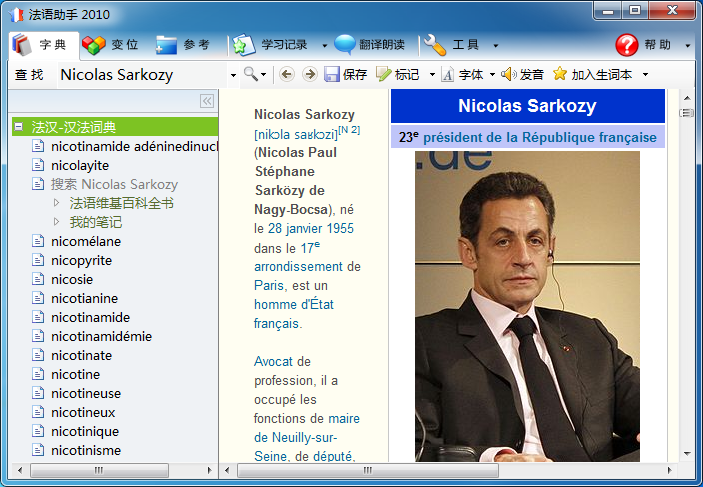Image resolution: width=703 pixels, height=487 pixels.
Task: Click the search input containing Nicolas Sarkozy
Action: pos(143,74)
